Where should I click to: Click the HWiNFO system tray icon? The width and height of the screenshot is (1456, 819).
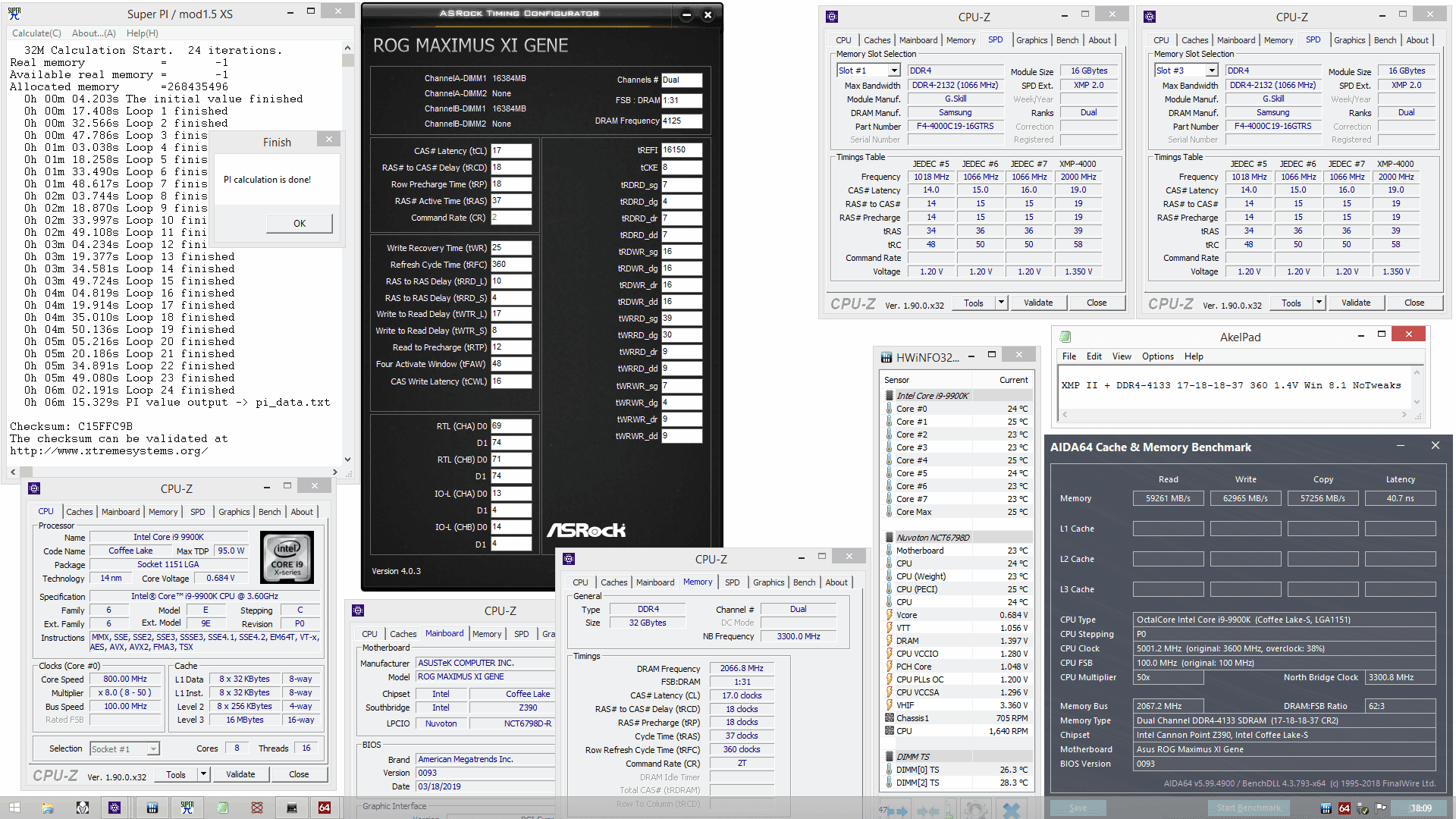(x=1326, y=808)
